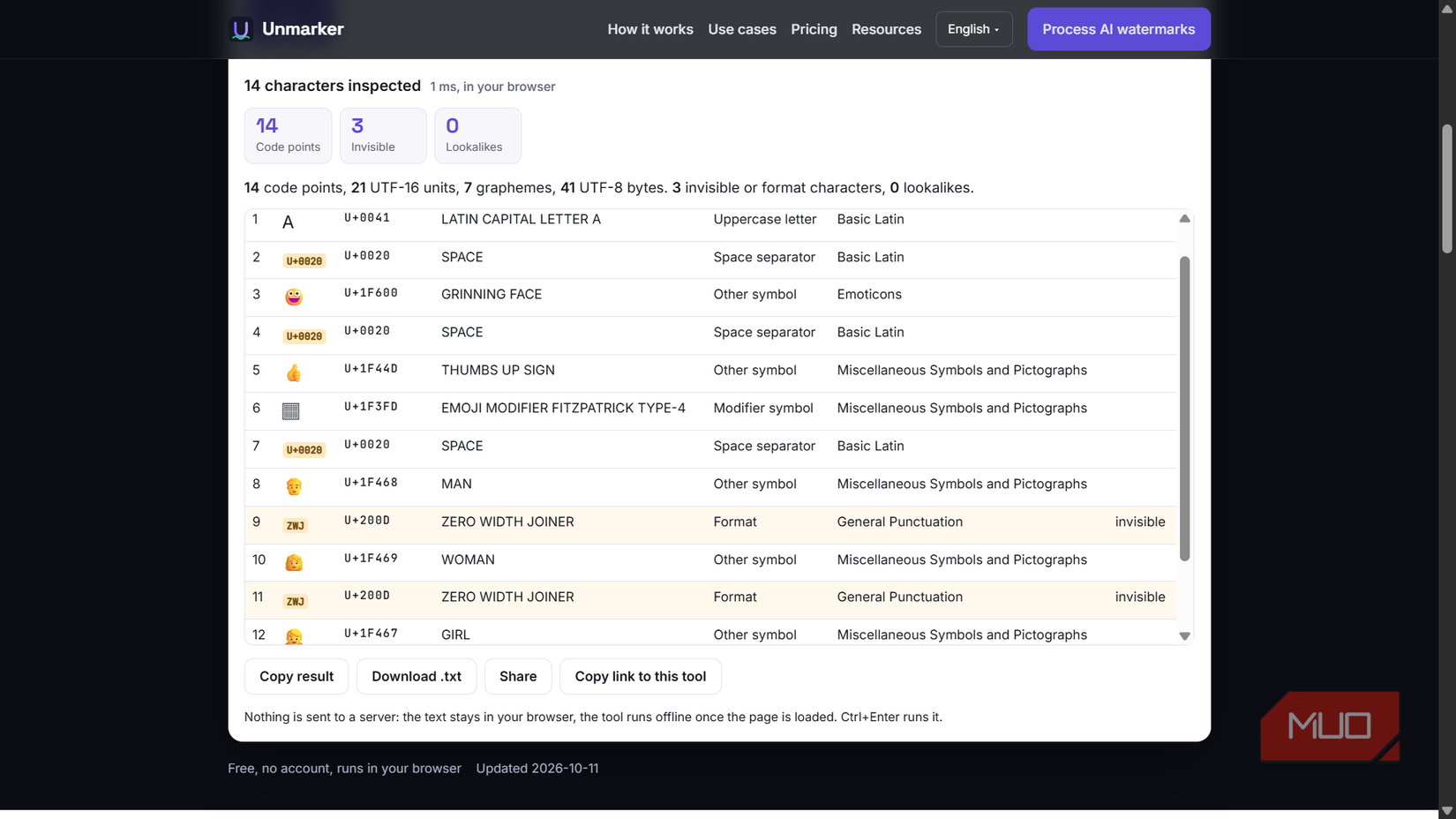Click the Unmarker logo icon

(x=240, y=29)
